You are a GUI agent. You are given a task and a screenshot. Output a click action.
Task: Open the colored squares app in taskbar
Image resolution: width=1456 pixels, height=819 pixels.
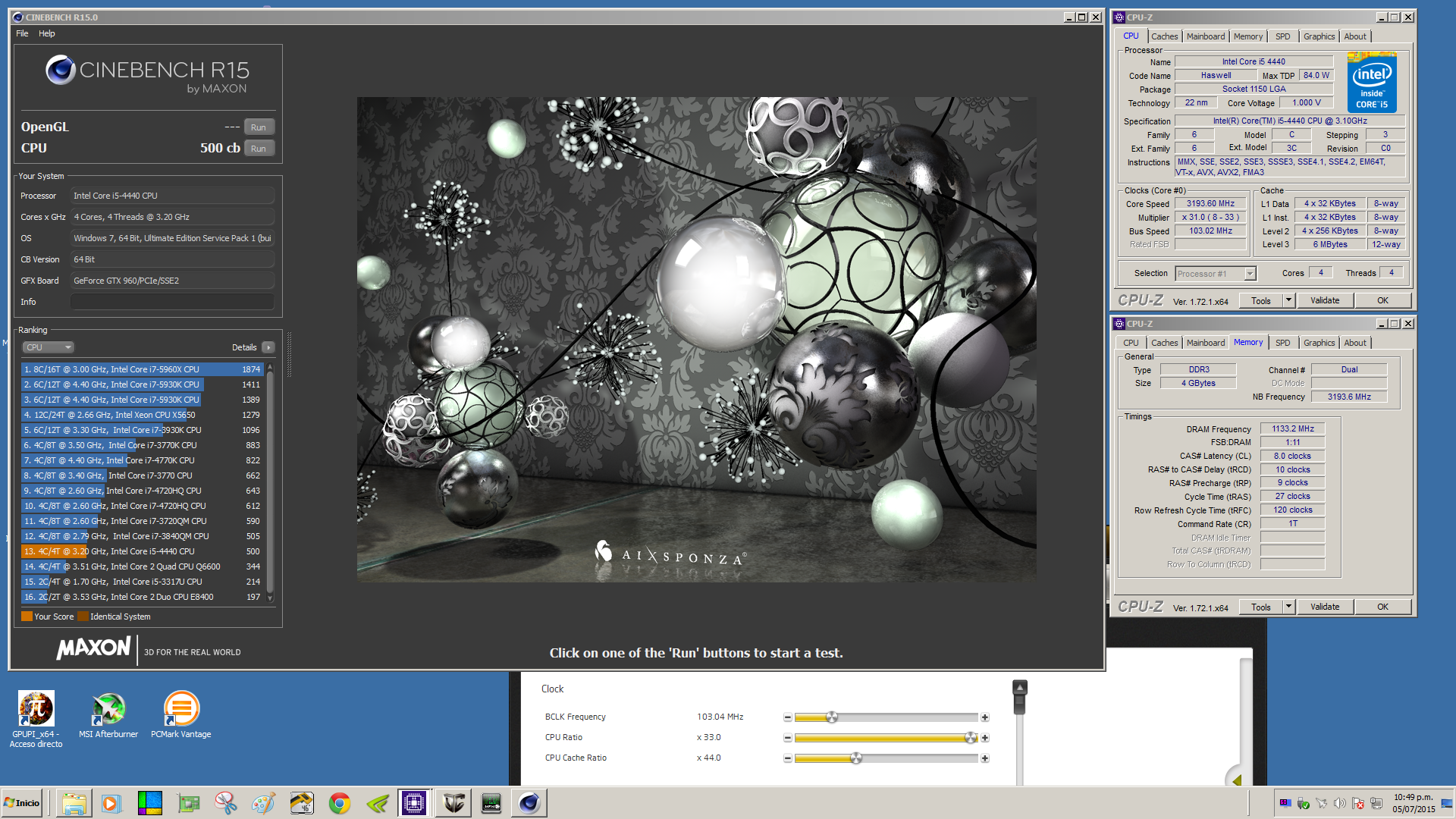pos(149,803)
